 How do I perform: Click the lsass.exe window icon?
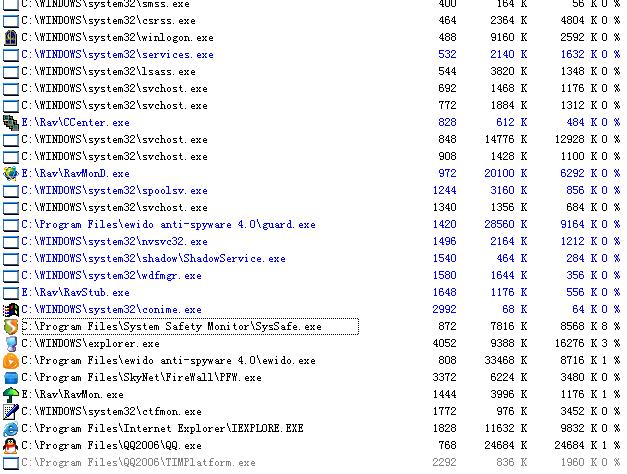coord(10,72)
